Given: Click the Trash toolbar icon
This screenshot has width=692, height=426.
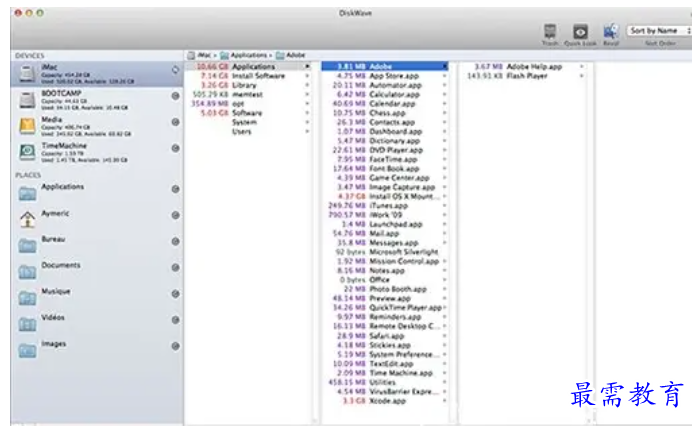Looking at the screenshot, I should coord(549,32).
